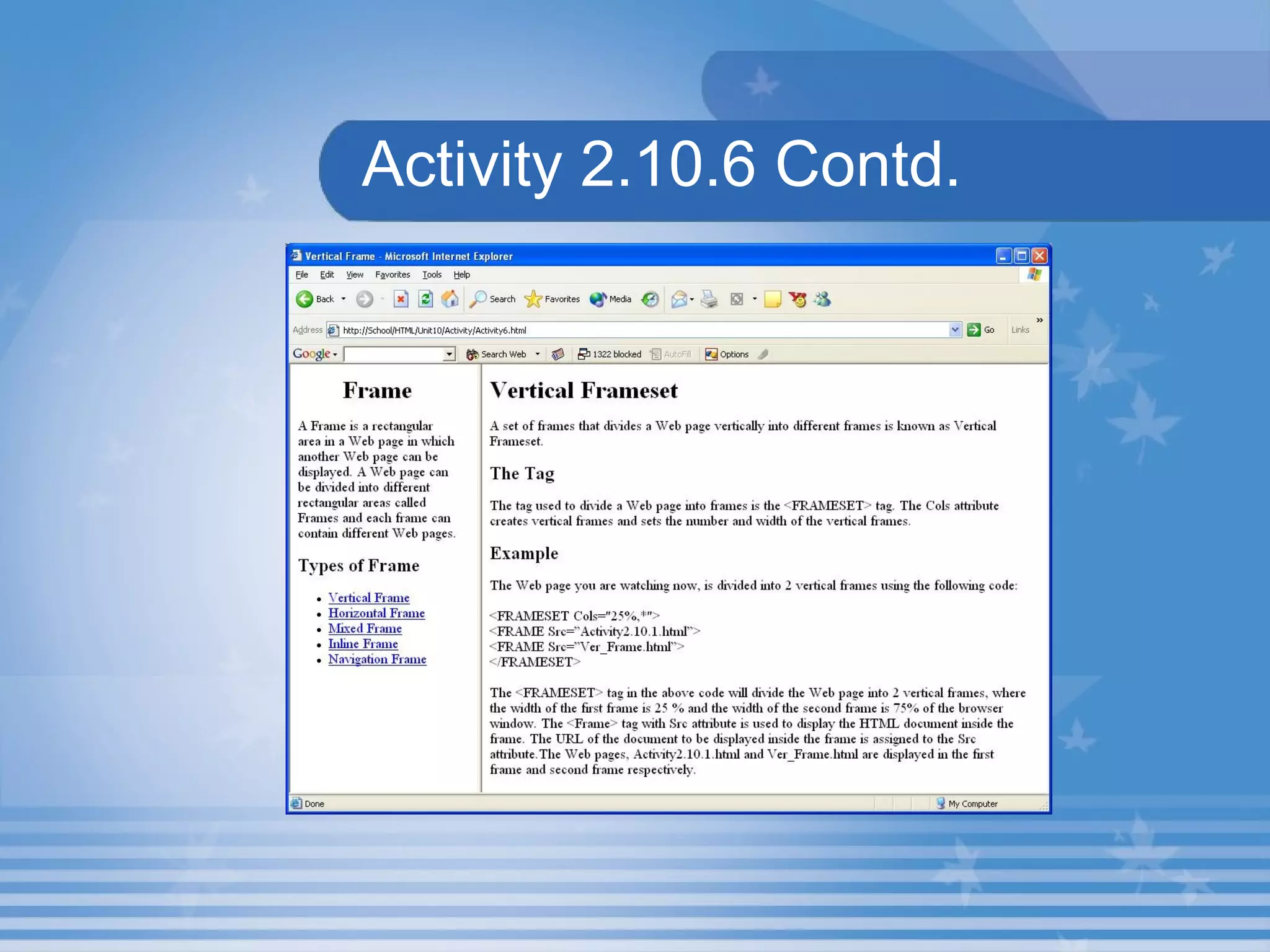
Task: Expand the Search Web dropdown arrow
Action: click(538, 354)
